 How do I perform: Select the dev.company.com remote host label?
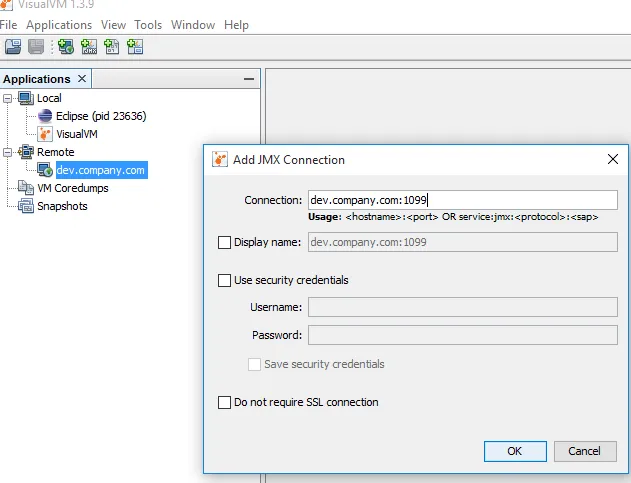[101, 170]
